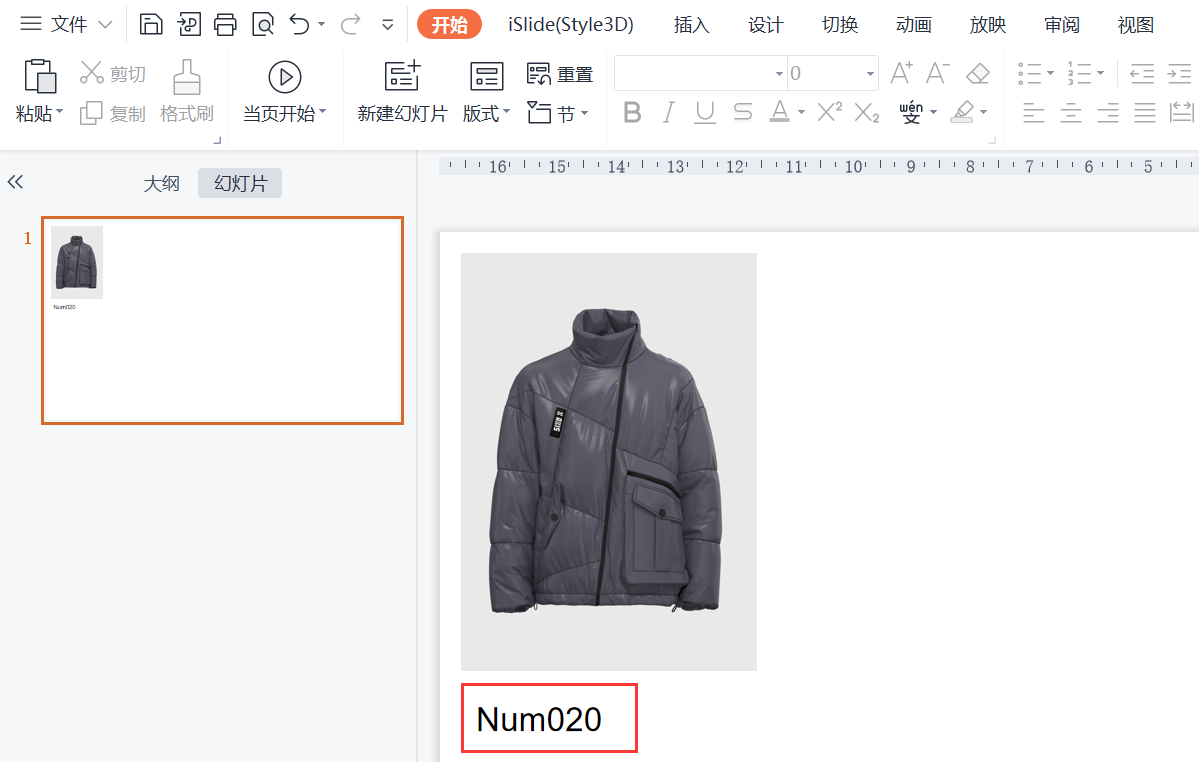Viewport: 1199px width, 762px height.
Task: Switch to the 大纲 outline tab
Action: (161, 183)
